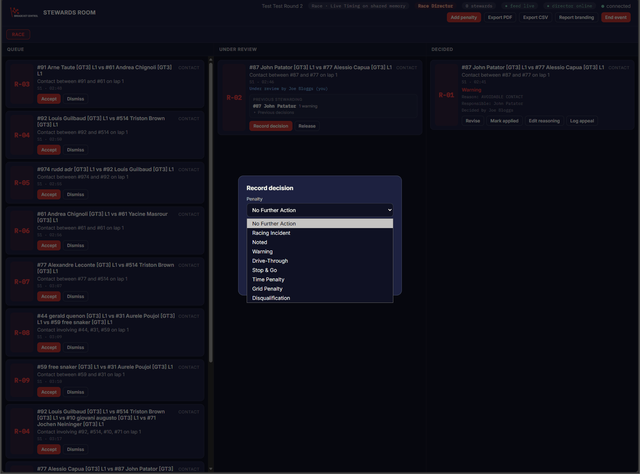Click the app logo in the header
The width and height of the screenshot is (640, 474).
pyautogui.click(x=23, y=12)
